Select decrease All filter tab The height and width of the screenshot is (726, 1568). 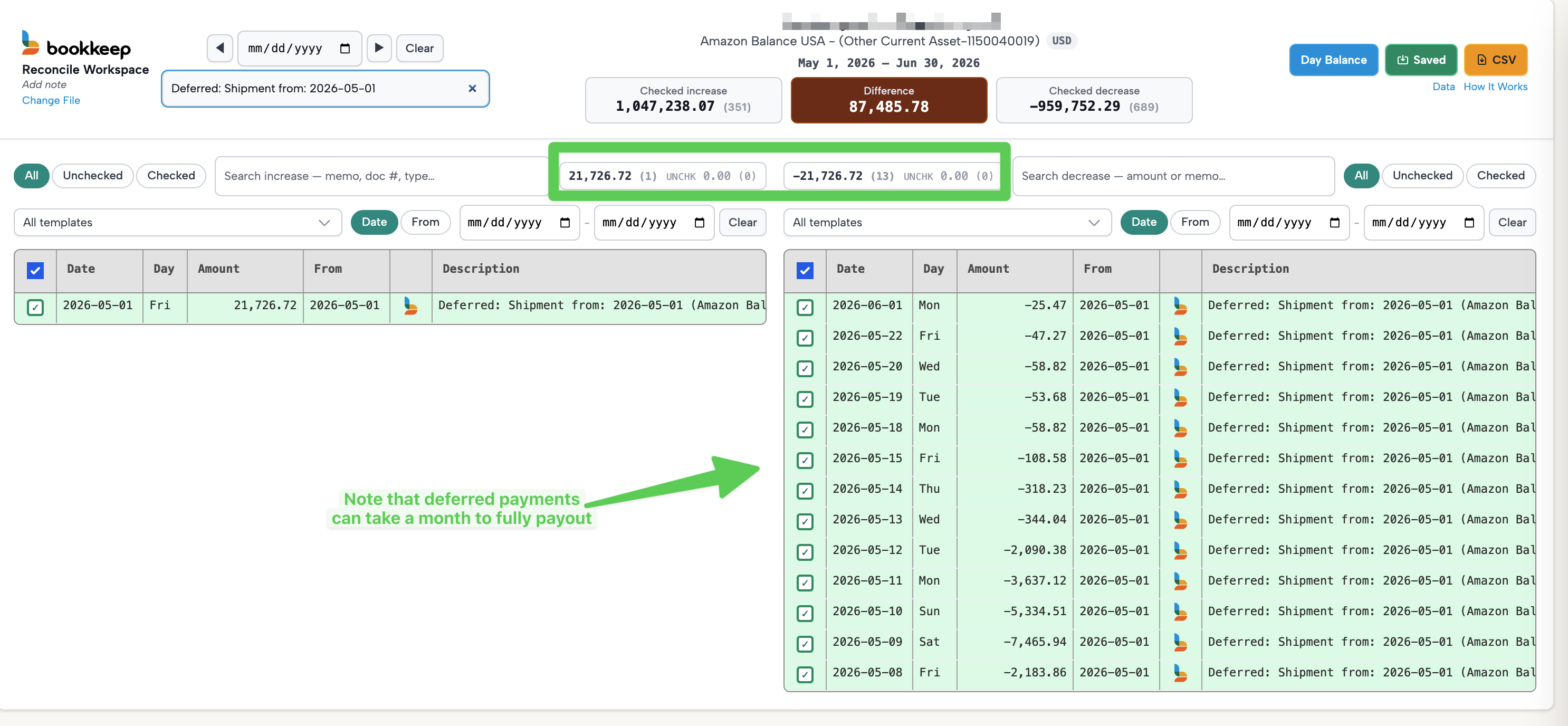tap(1361, 176)
